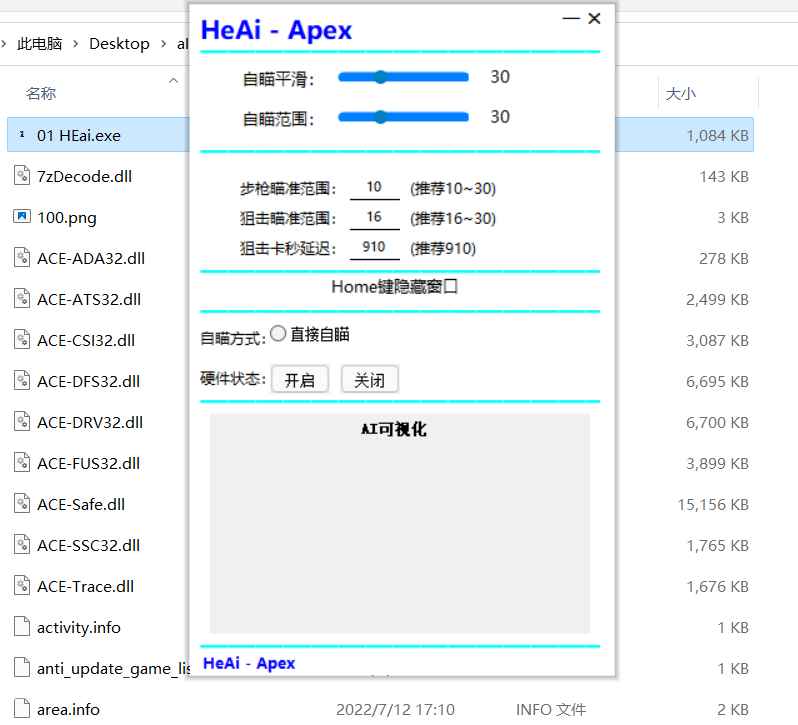Image resolution: width=798 pixels, height=725 pixels.
Task: Click the ACE-Trace.dll file icon
Action: tap(21, 586)
